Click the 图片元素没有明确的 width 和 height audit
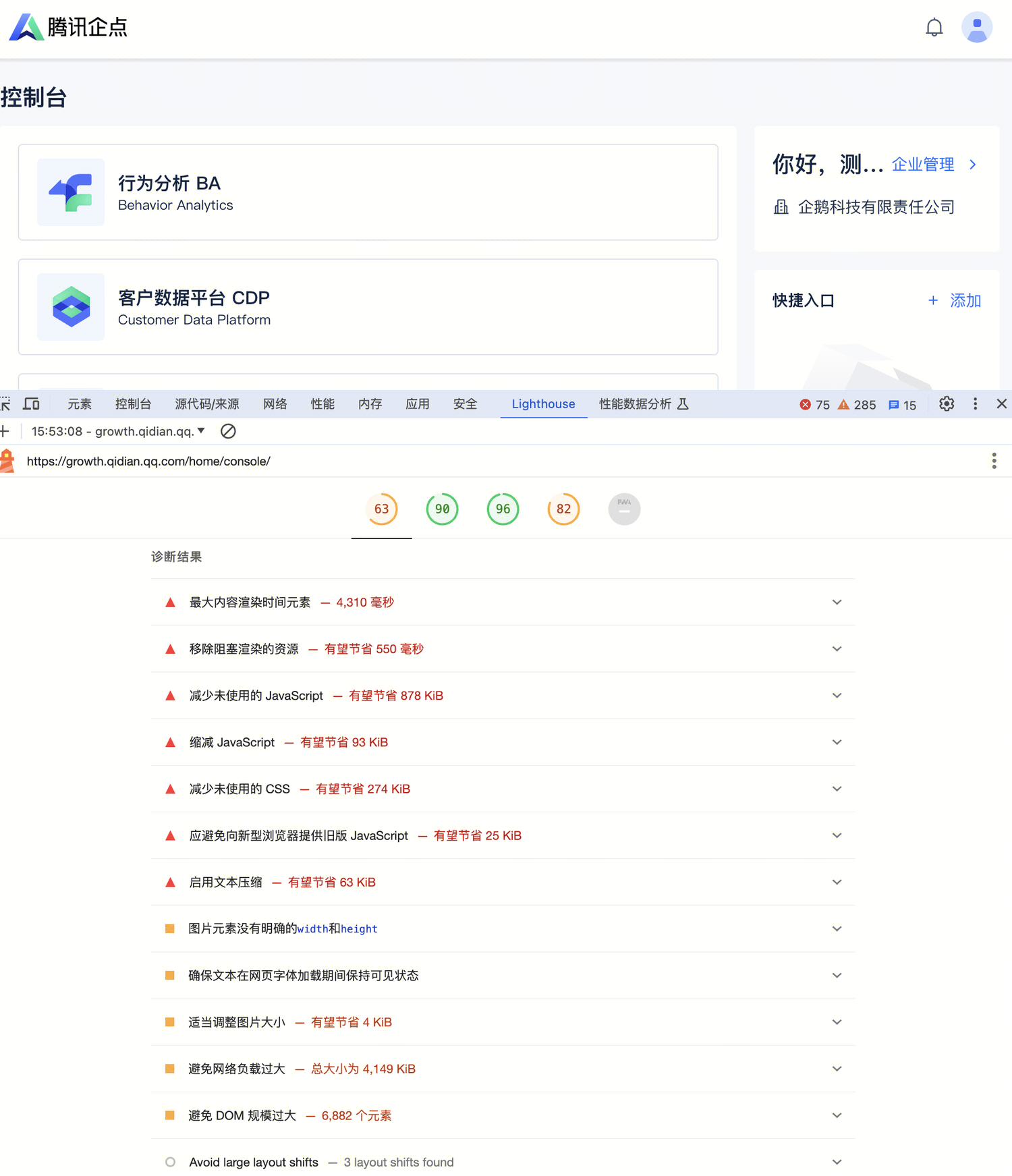 (503, 928)
